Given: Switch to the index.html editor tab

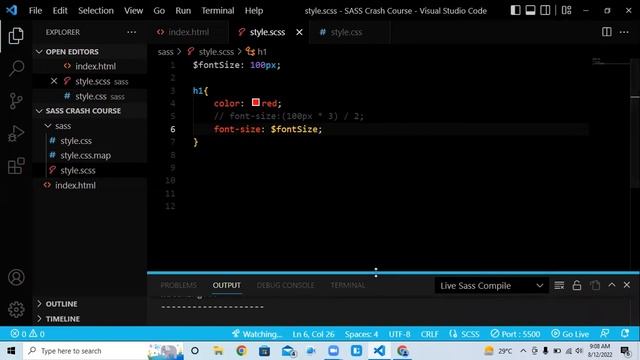Looking at the screenshot, I should [188, 32].
